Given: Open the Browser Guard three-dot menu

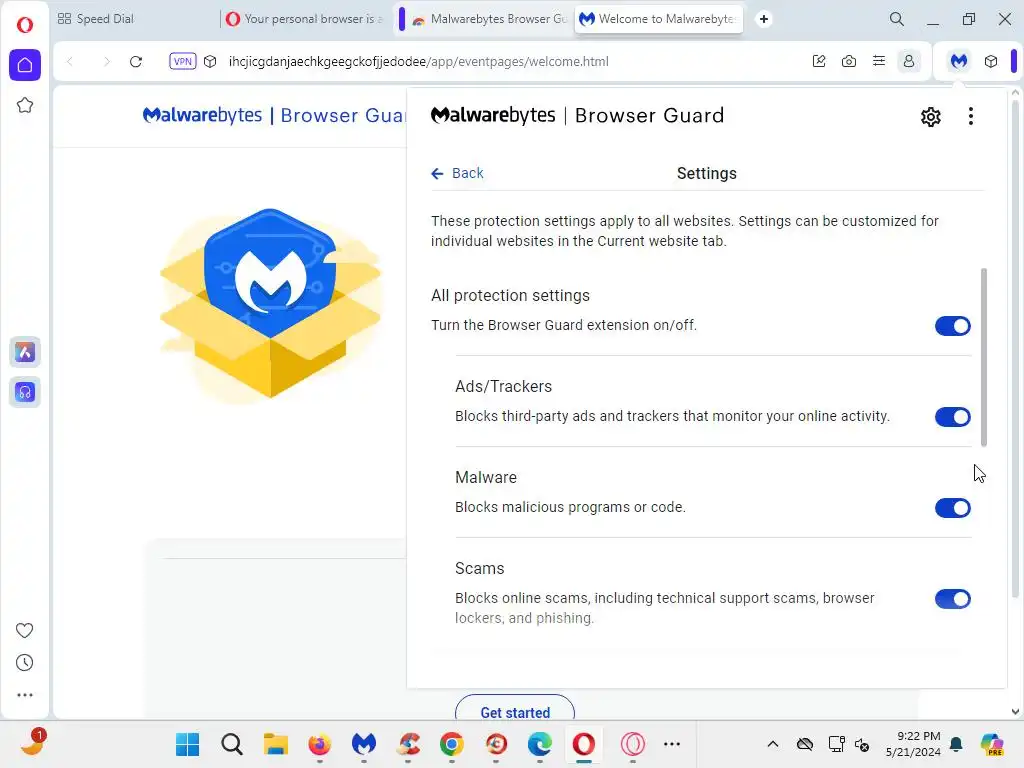Looking at the screenshot, I should (971, 116).
